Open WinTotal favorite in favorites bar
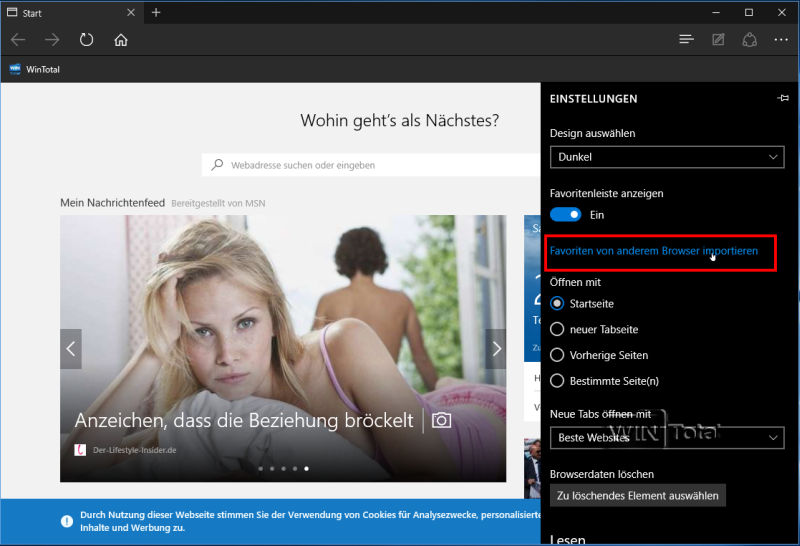800x546 pixels. pyautogui.click(x=35, y=69)
